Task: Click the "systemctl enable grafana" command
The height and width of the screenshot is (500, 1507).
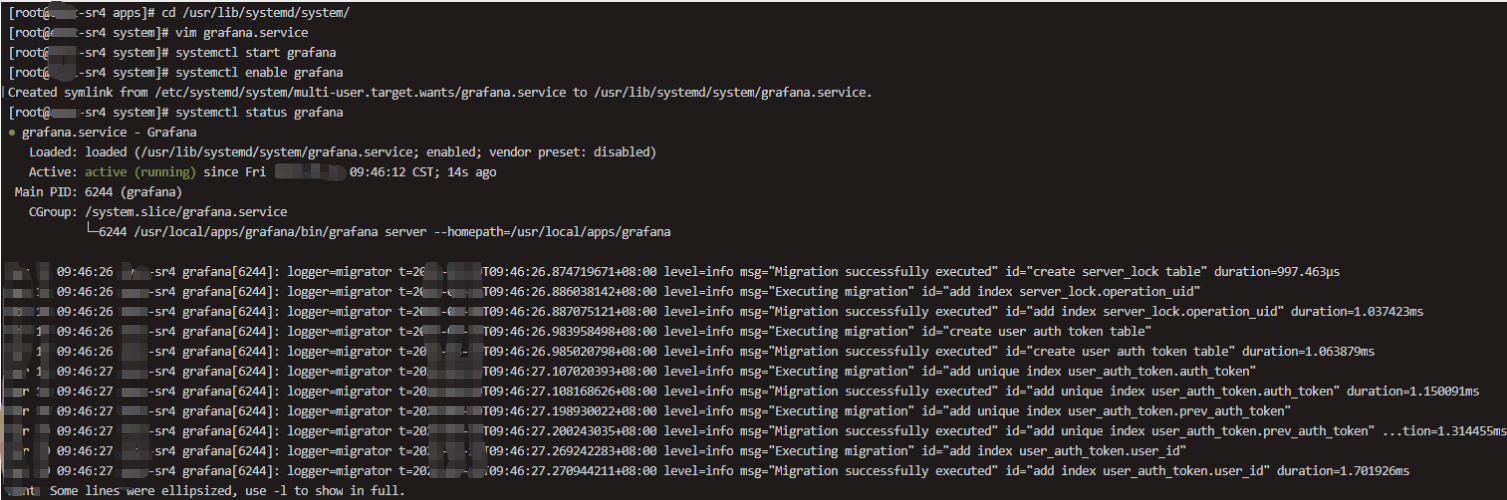Action: [x=259, y=72]
